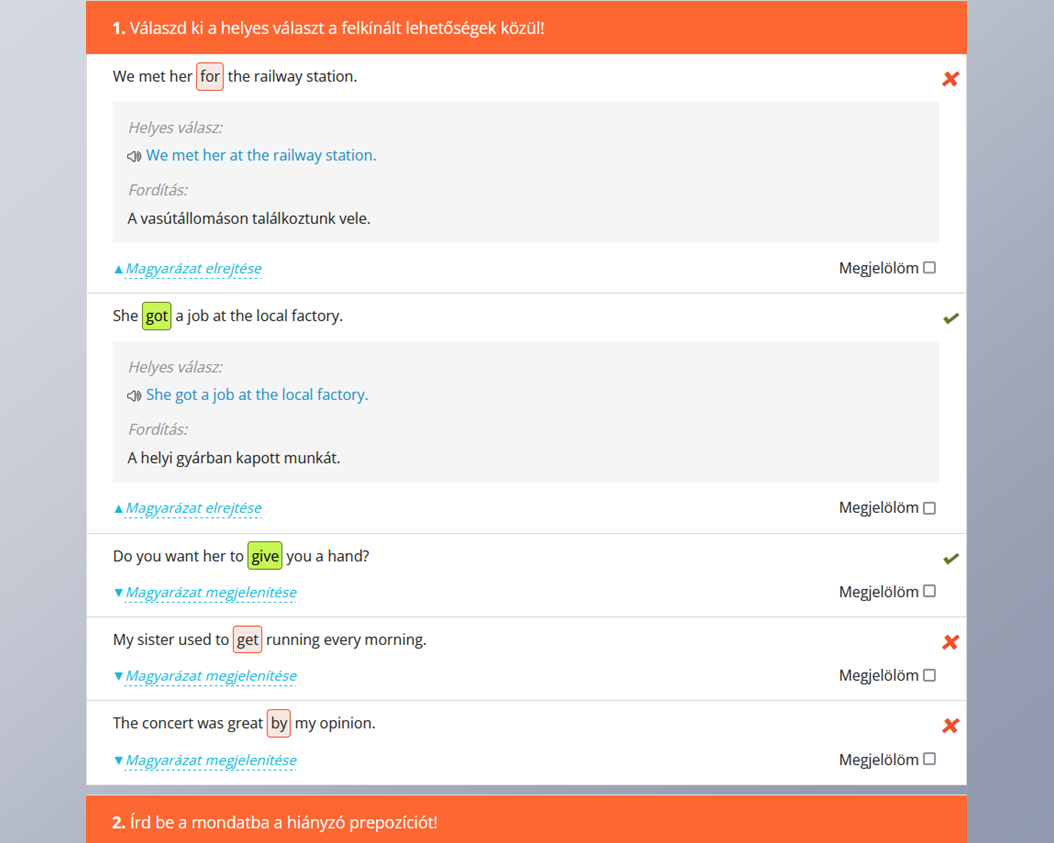
Task: Expand explanation for 'give you a hand' sentence
Action: click(206, 592)
